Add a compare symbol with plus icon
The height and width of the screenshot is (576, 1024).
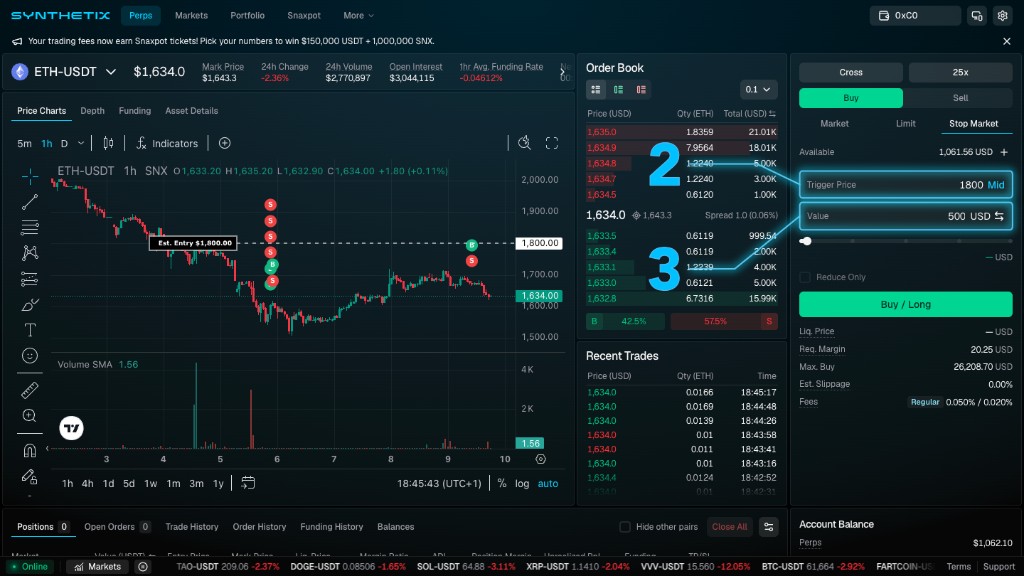pyautogui.click(x=225, y=143)
